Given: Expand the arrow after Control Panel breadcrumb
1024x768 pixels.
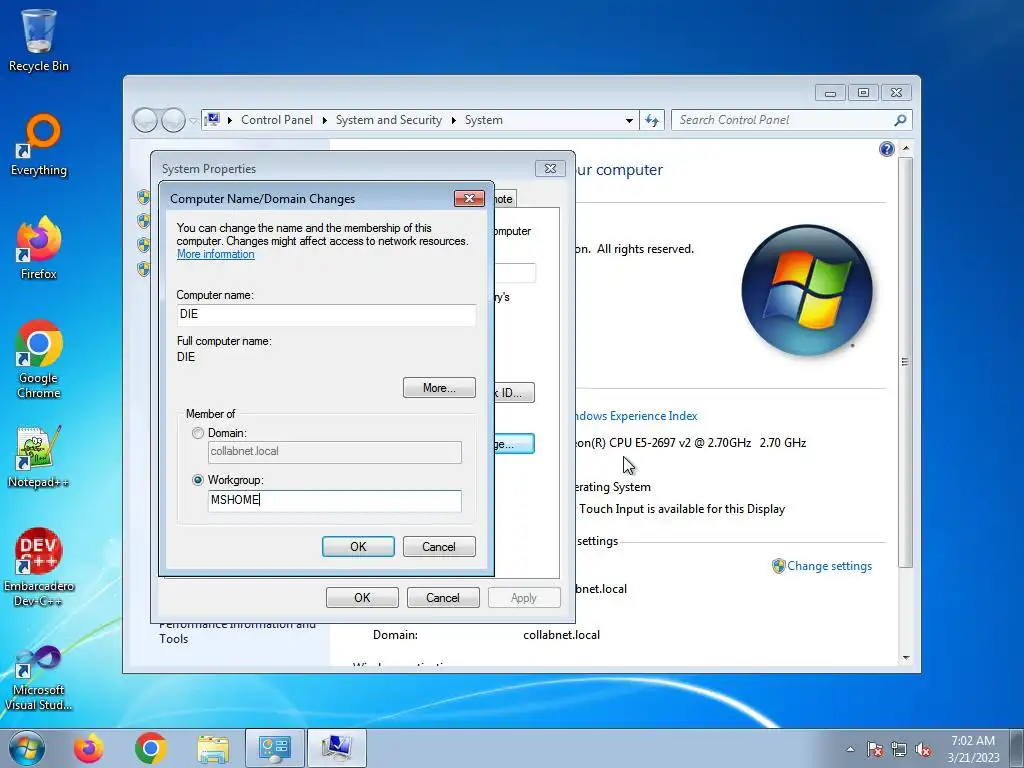Looking at the screenshot, I should point(325,120).
